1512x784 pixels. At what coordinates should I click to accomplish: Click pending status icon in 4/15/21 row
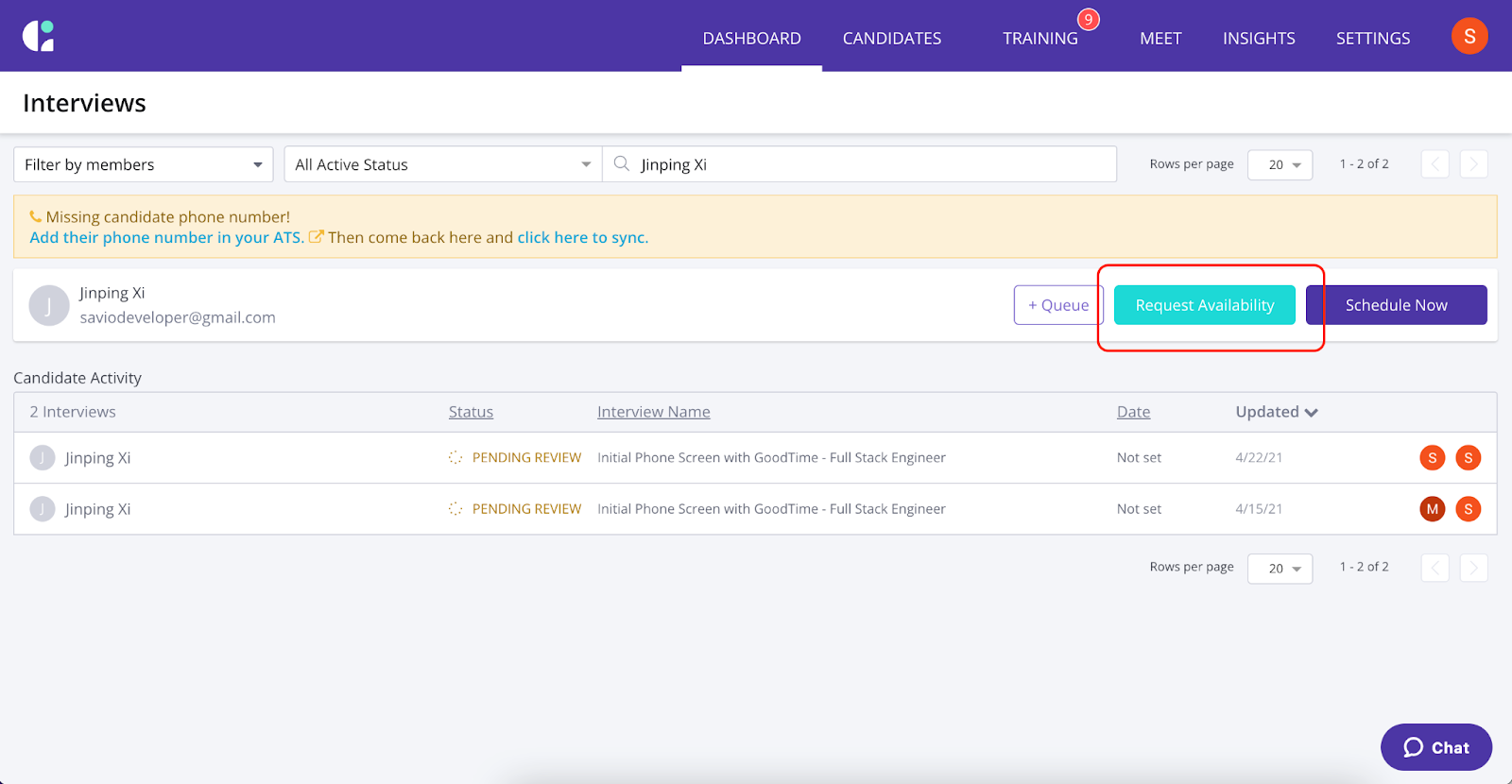(455, 508)
